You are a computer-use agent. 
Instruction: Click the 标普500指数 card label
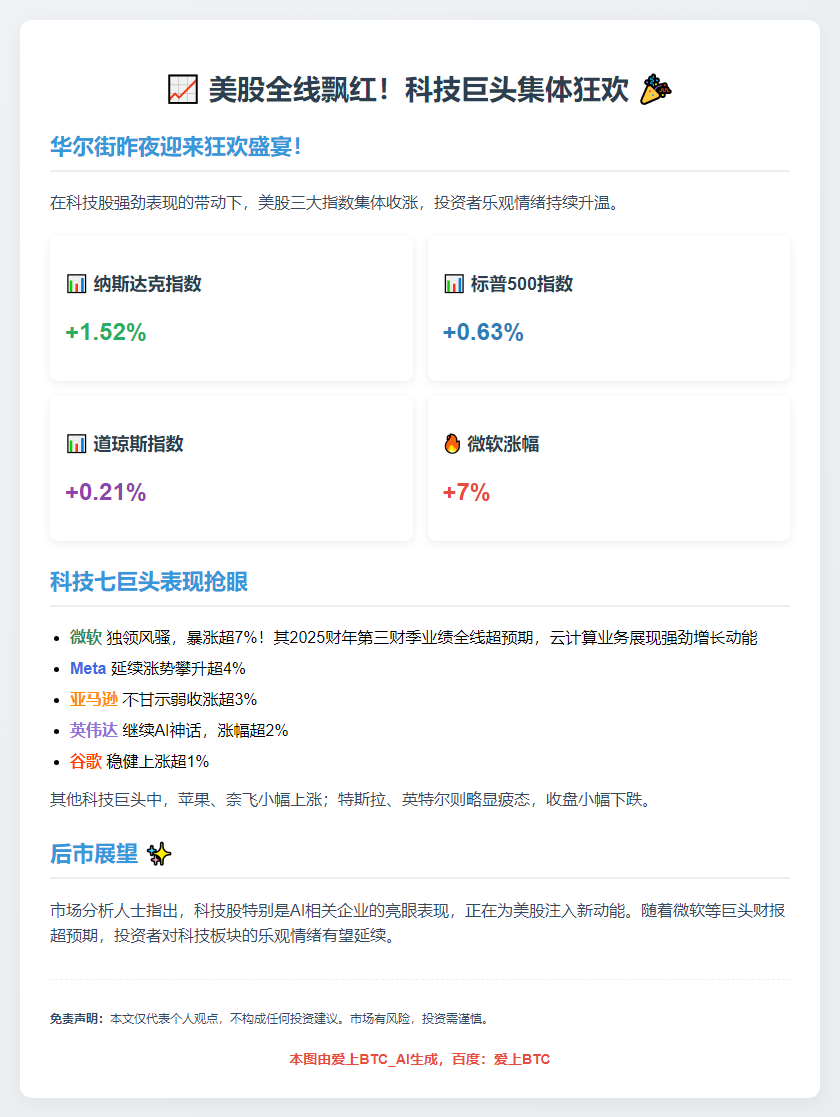pos(522,284)
